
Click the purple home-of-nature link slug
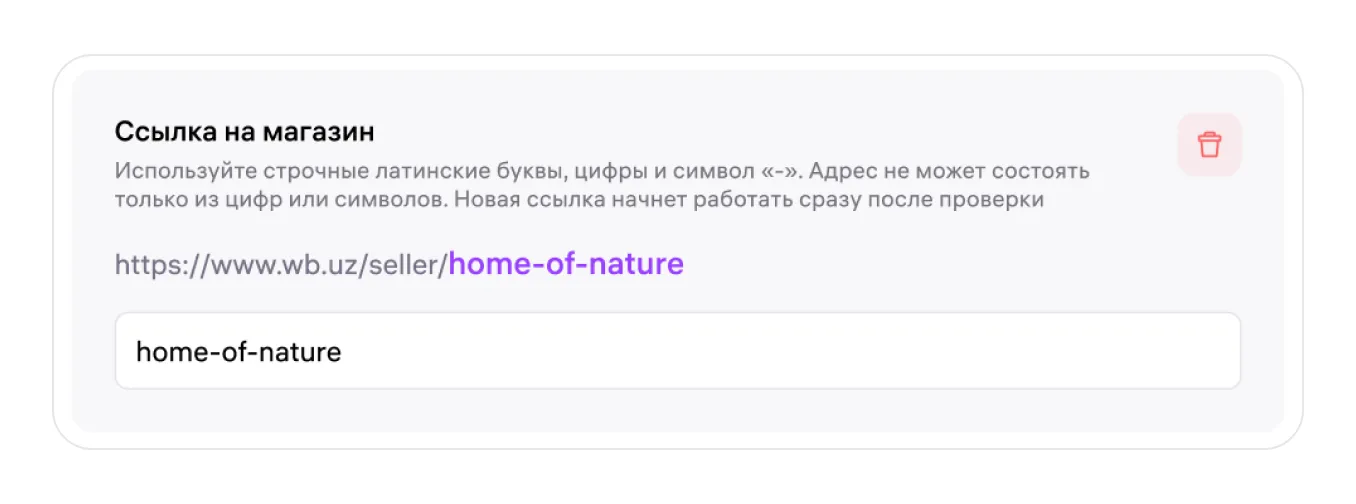click(566, 264)
